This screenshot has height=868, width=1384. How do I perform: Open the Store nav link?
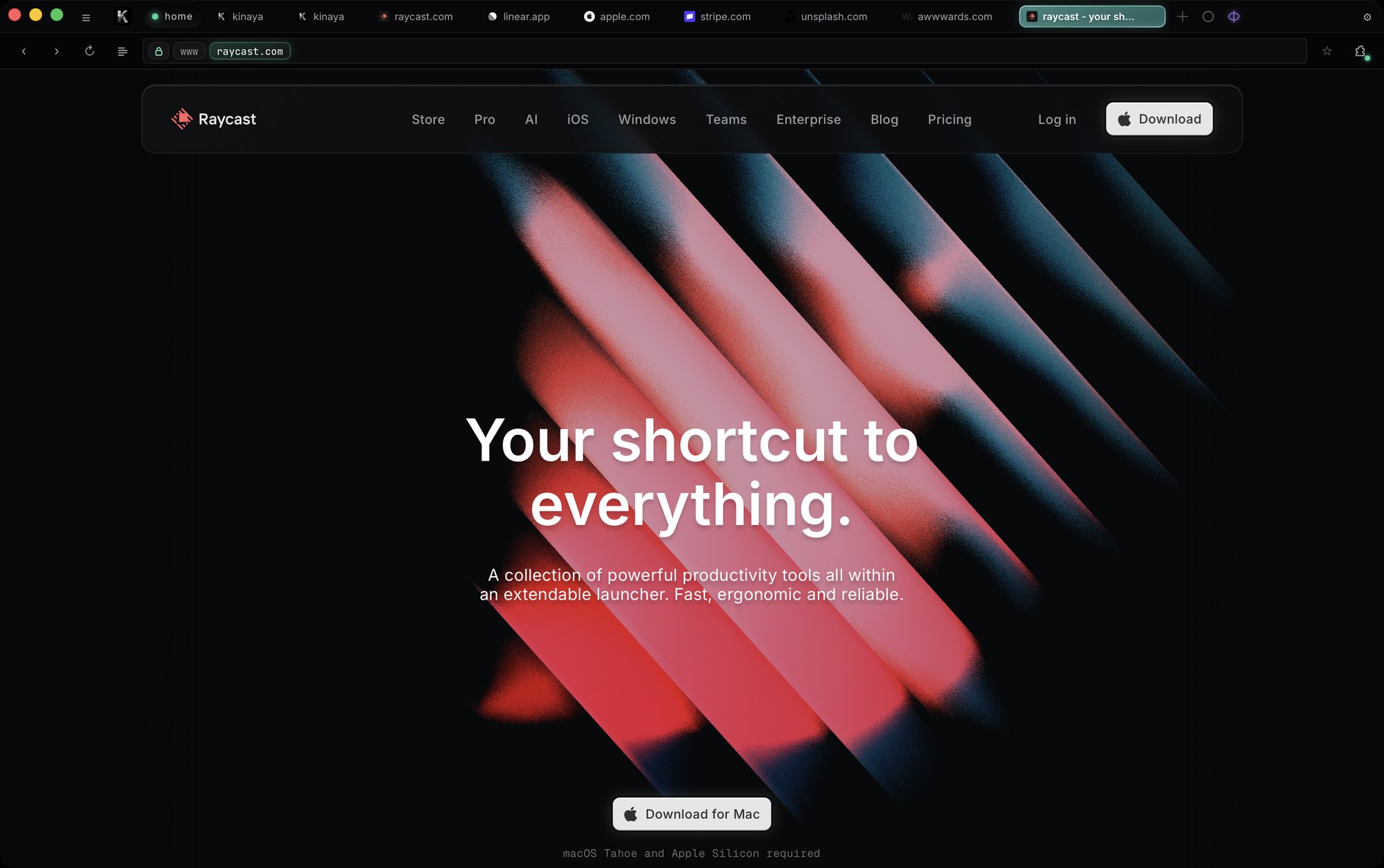[428, 120]
